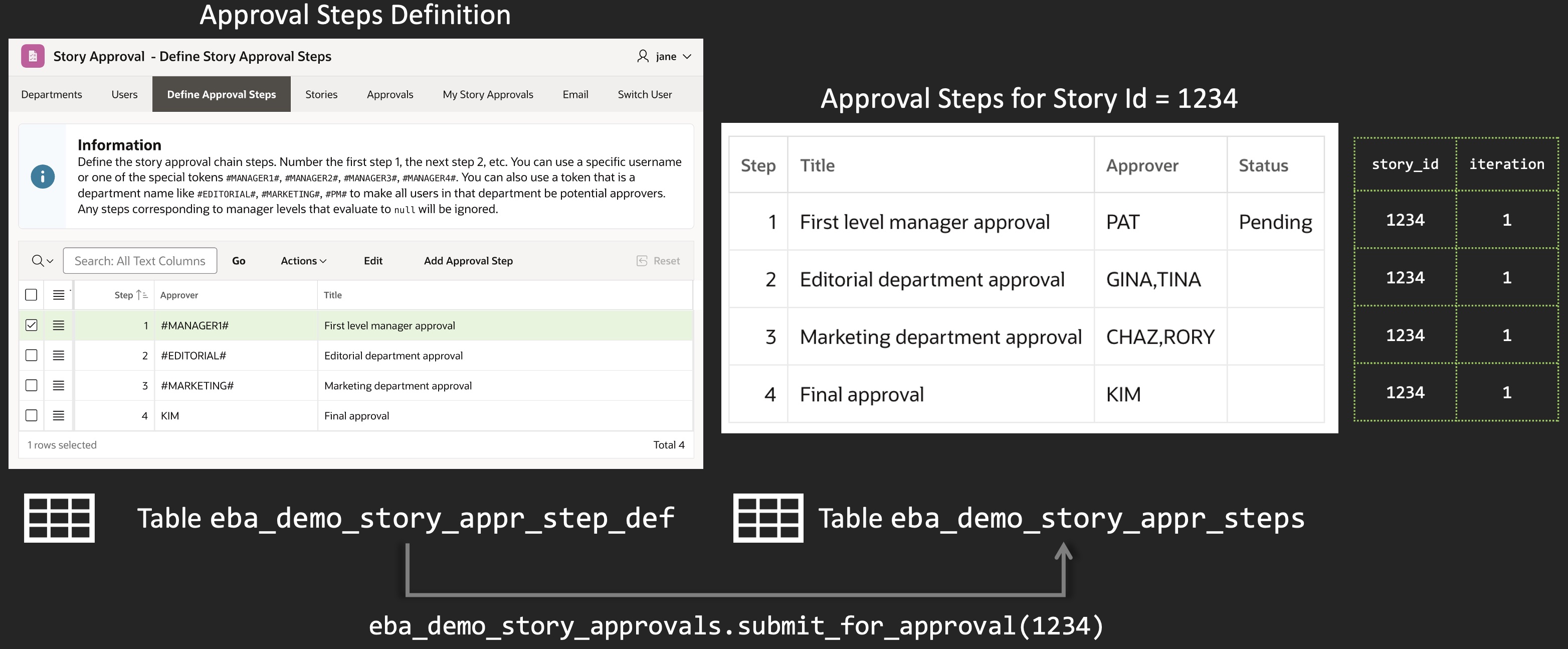This screenshot has height=649, width=1568.
Task: Expand the Actions dropdown menu
Action: pyautogui.click(x=303, y=261)
